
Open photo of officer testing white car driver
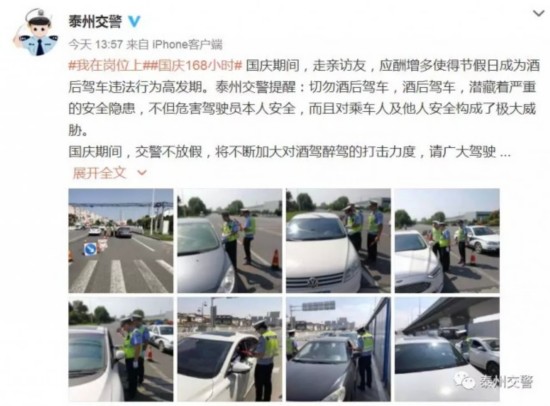229,349
